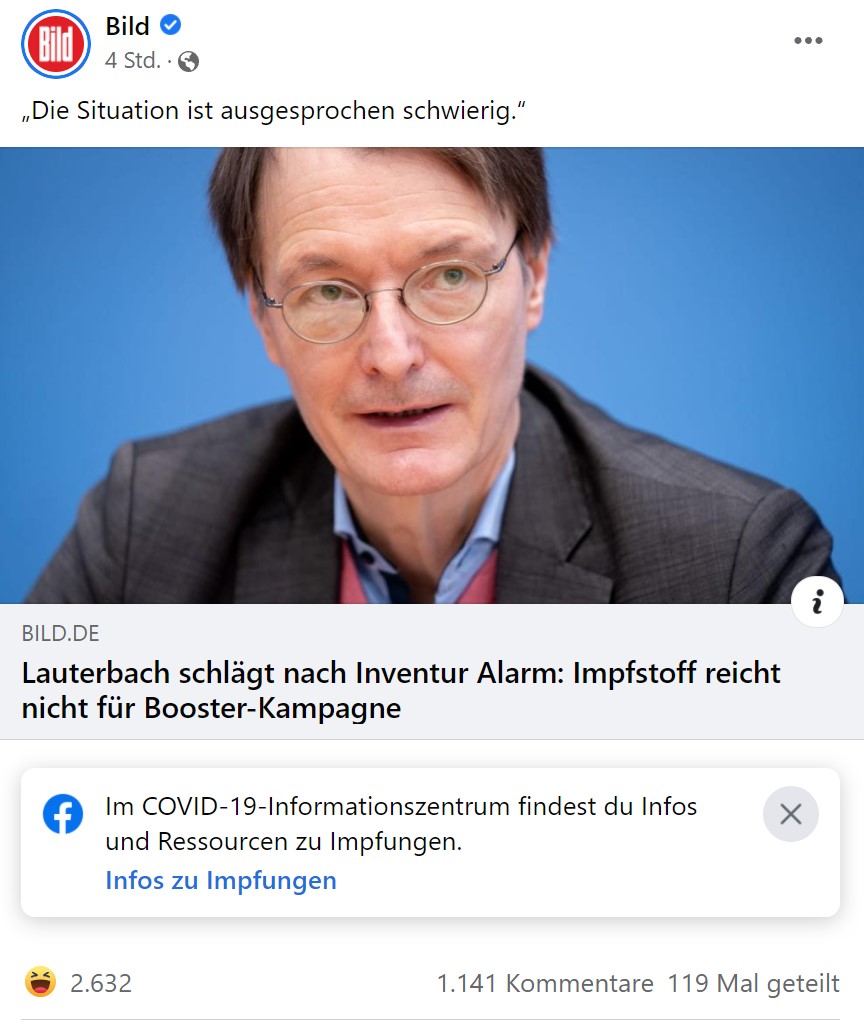
Task: Show the 2.632 reactions list
Action: tap(101, 983)
